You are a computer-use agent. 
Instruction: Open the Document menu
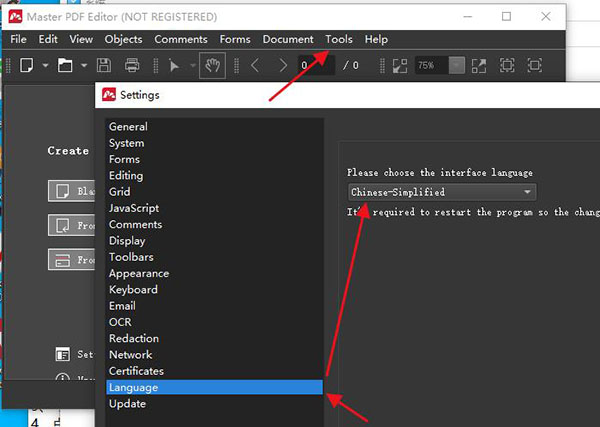[288, 39]
